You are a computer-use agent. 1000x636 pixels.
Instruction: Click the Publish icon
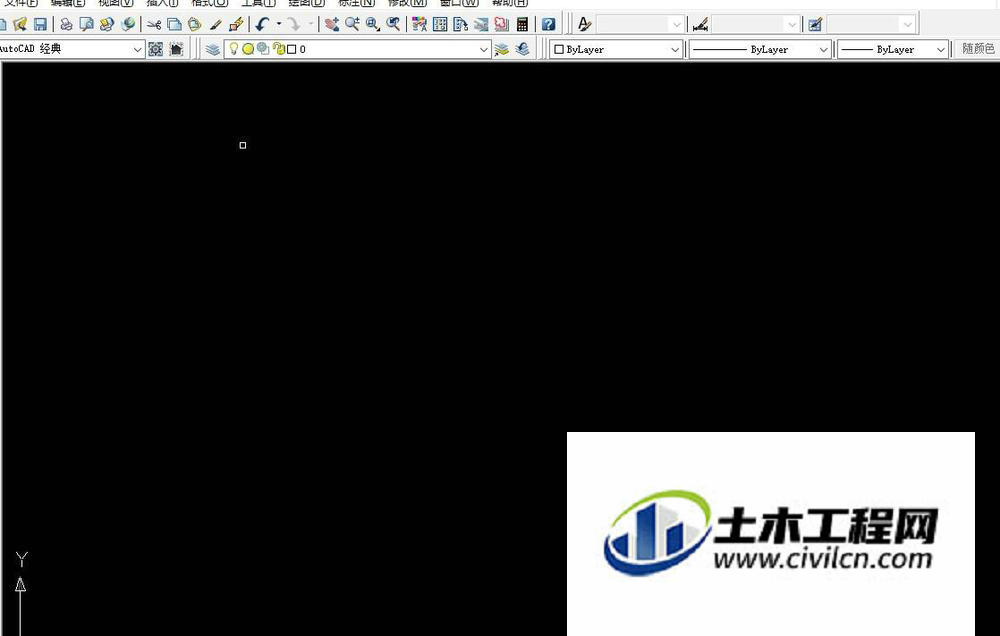pos(107,25)
